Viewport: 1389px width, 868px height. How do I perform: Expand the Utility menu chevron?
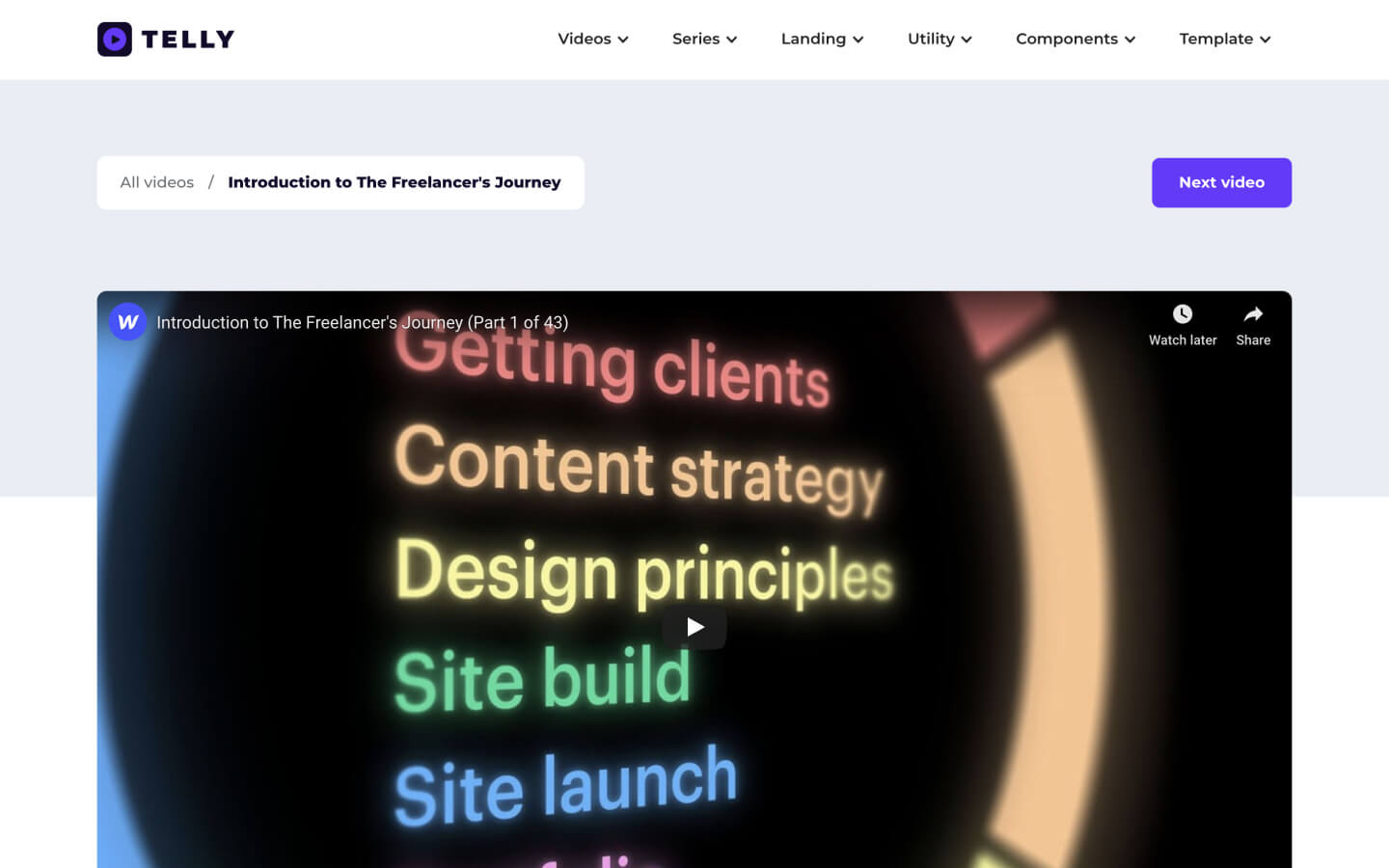(x=967, y=40)
